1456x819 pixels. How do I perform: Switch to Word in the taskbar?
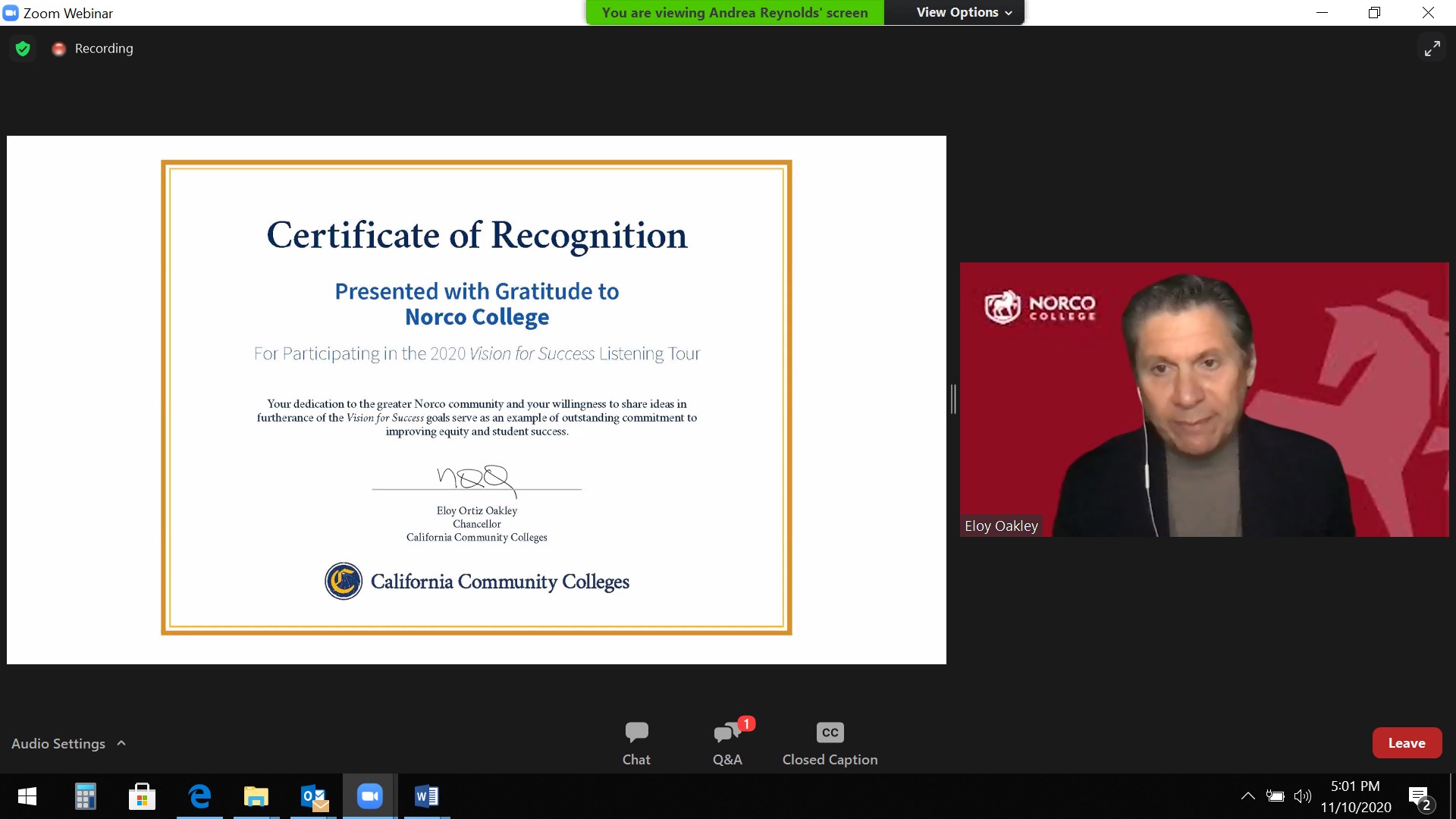pos(426,796)
